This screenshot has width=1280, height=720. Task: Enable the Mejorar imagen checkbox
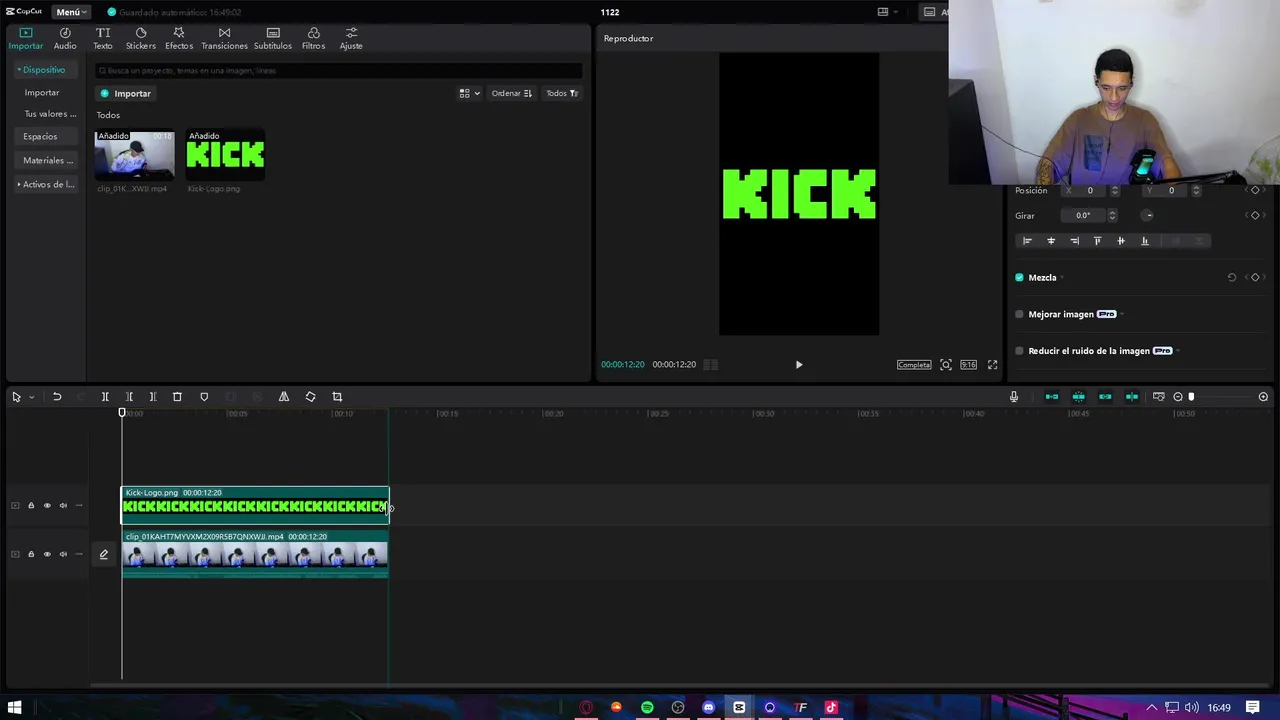click(x=1019, y=314)
